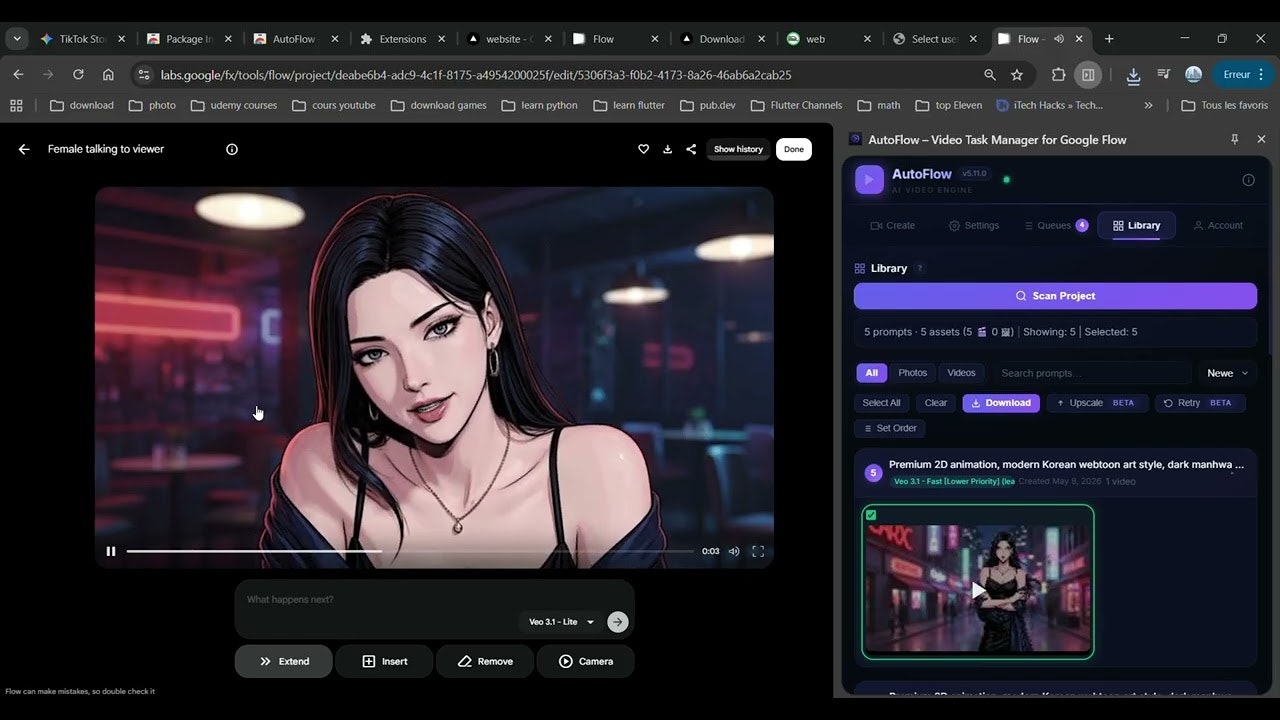Expand hidden bookmarks overflow chevron
This screenshot has height=720, width=1280.
pyautogui.click(x=1148, y=105)
